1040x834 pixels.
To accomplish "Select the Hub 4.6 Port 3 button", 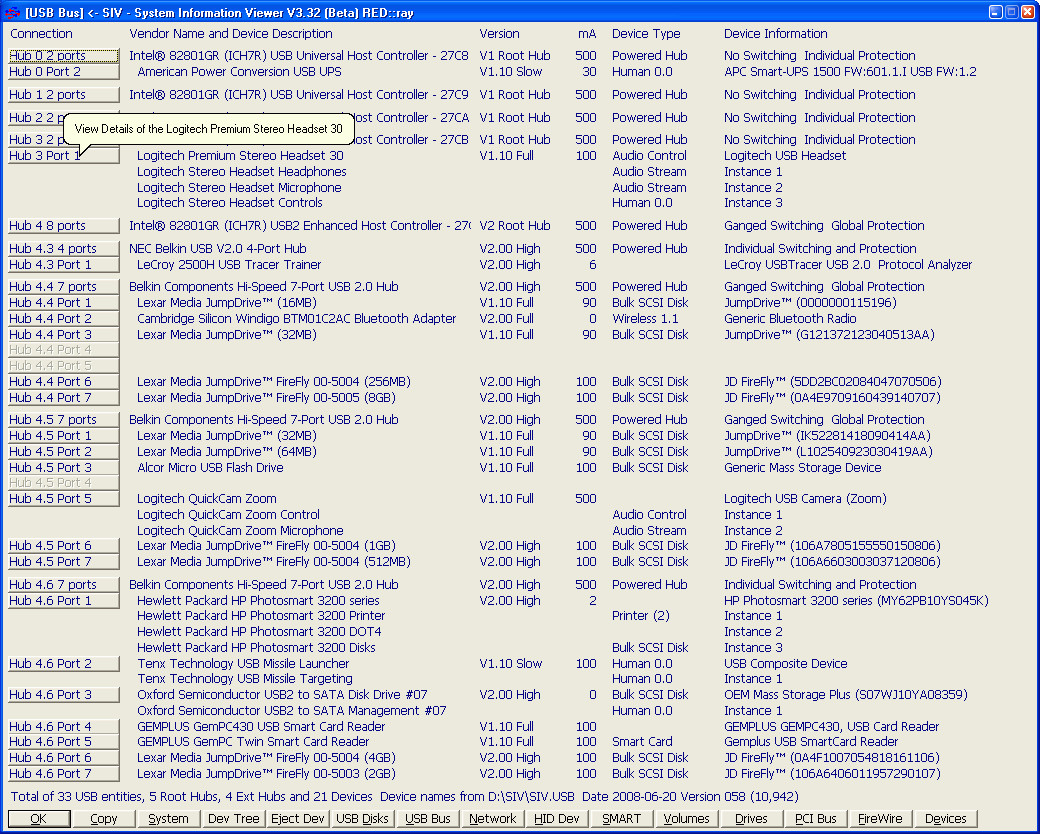I will pos(64,695).
